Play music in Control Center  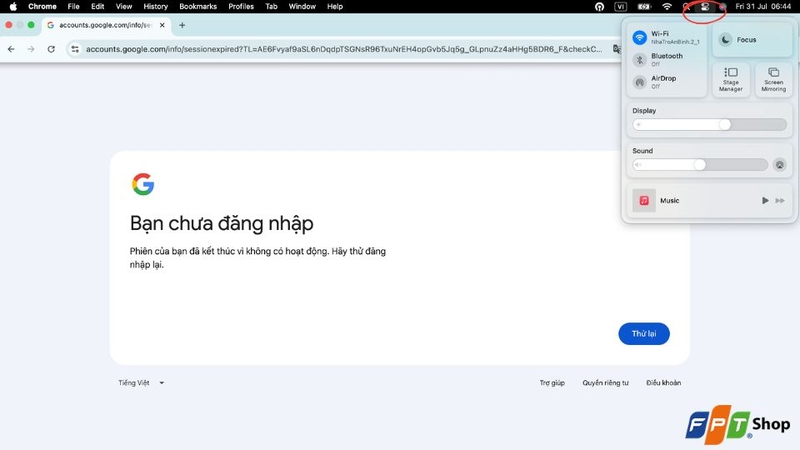(765, 201)
